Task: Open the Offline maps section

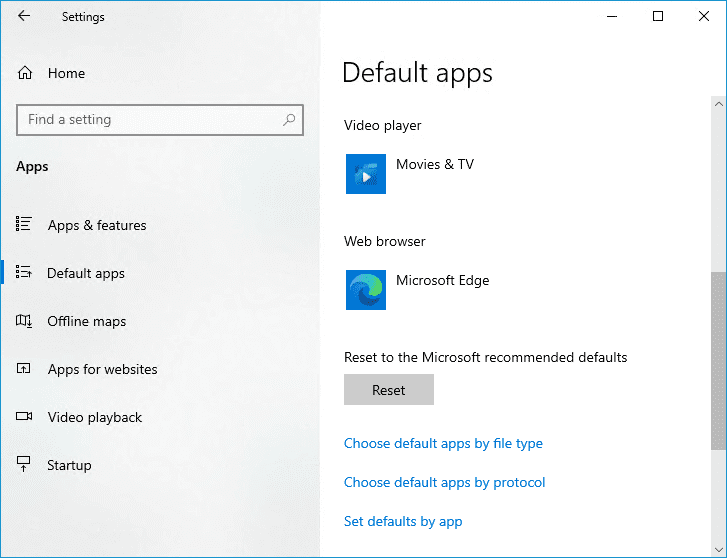Action: (x=86, y=321)
